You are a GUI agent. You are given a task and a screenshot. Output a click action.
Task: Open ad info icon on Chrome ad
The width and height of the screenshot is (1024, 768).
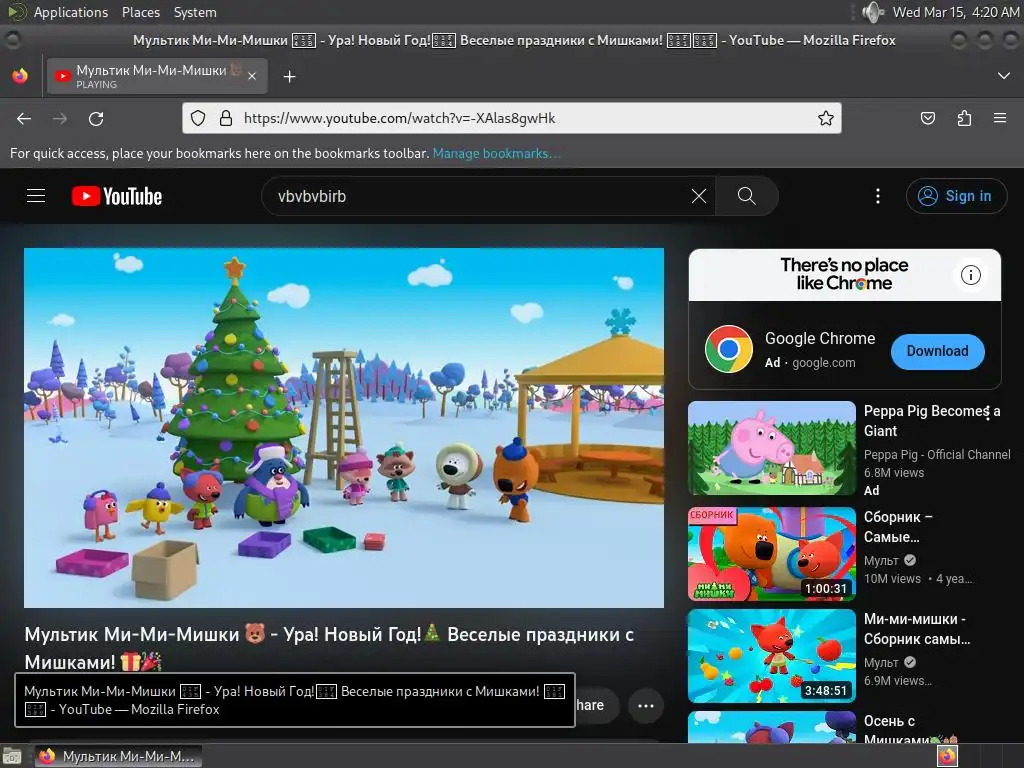(x=970, y=275)
